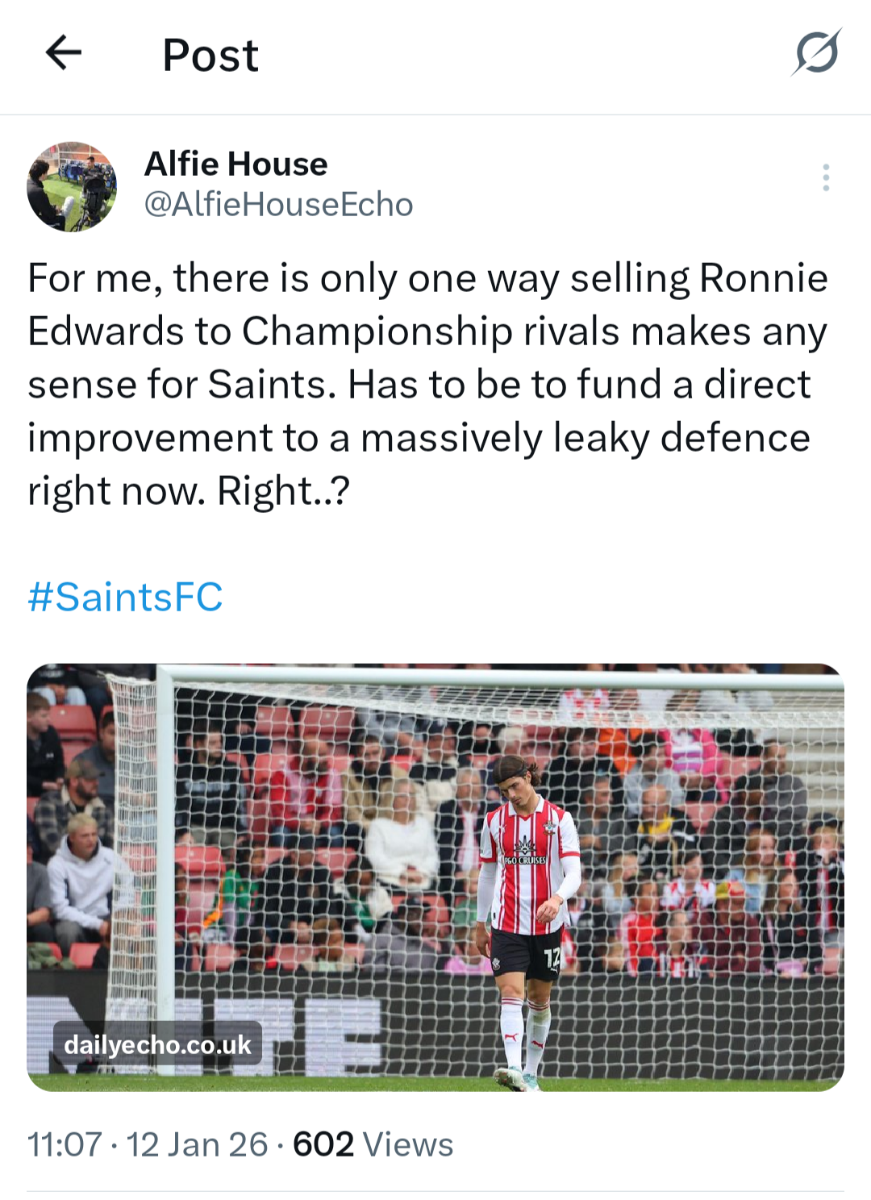Open the Alfie House display name
The height and width of the screenshot is (1200, 871).
pos(236,164)
